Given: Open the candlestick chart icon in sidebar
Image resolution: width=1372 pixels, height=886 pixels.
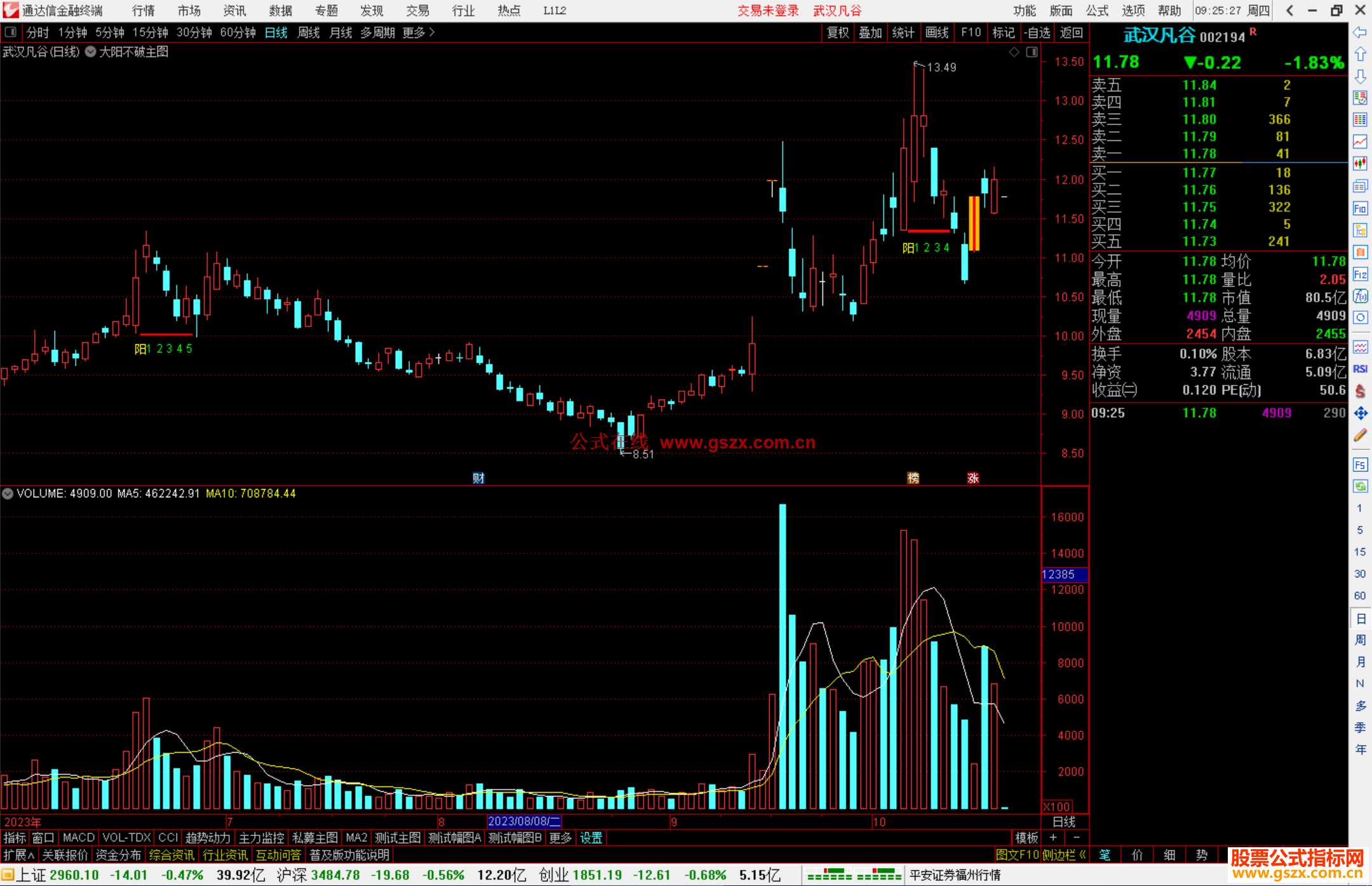Looking at the screenshot, I should (1360, 164).
